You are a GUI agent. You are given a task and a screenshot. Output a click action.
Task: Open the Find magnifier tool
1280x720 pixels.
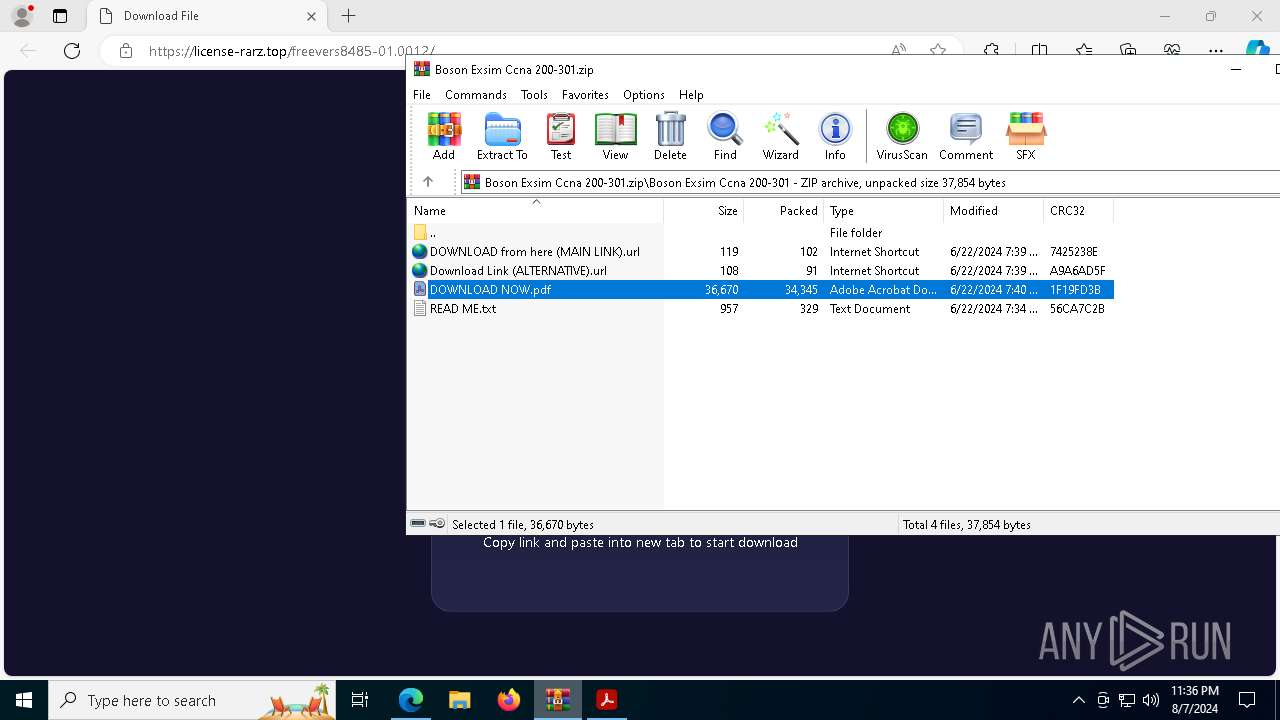(x=725, y=136)
